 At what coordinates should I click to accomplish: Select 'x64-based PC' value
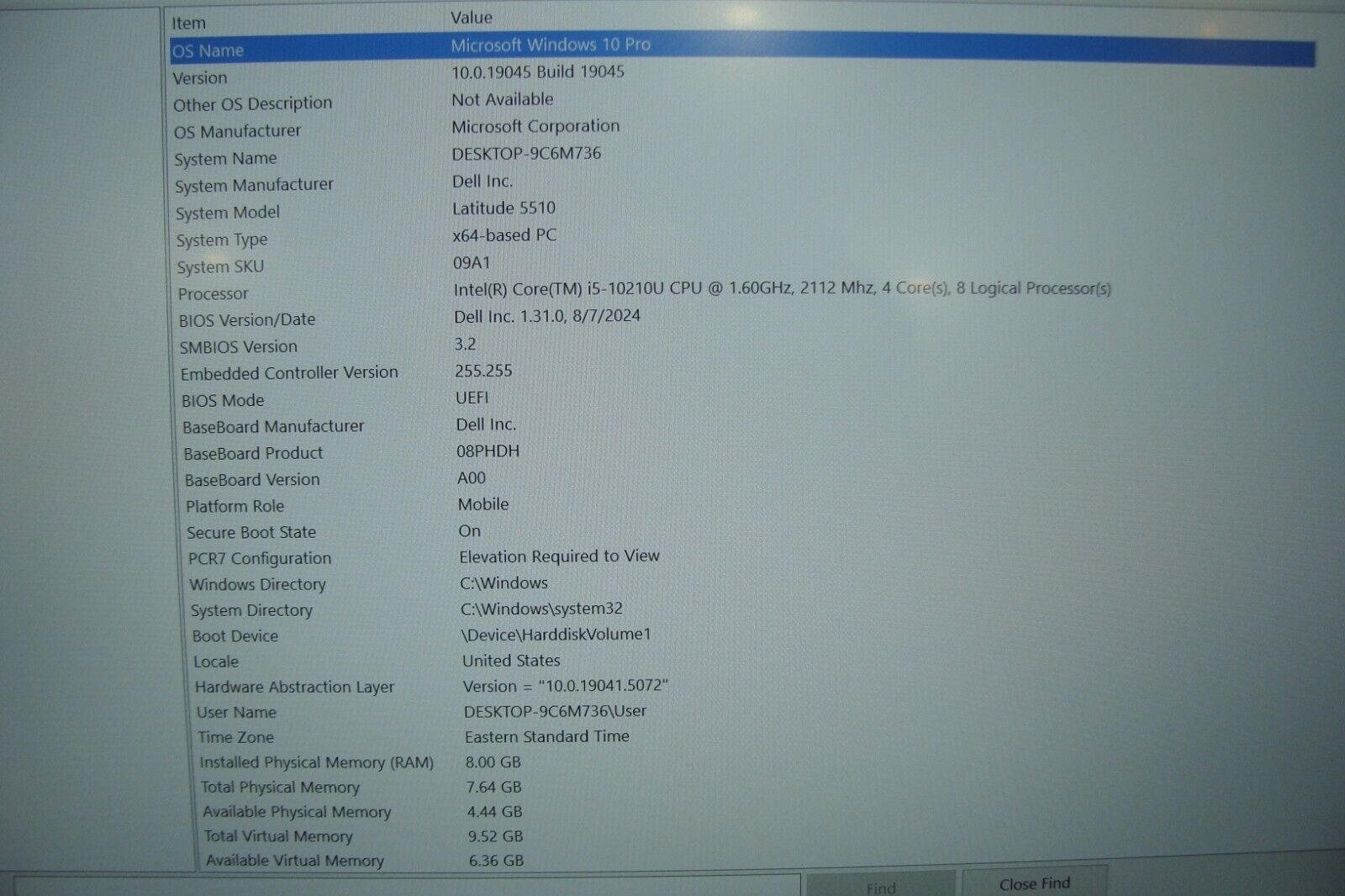pyautogui.click(x=504, y=235)
